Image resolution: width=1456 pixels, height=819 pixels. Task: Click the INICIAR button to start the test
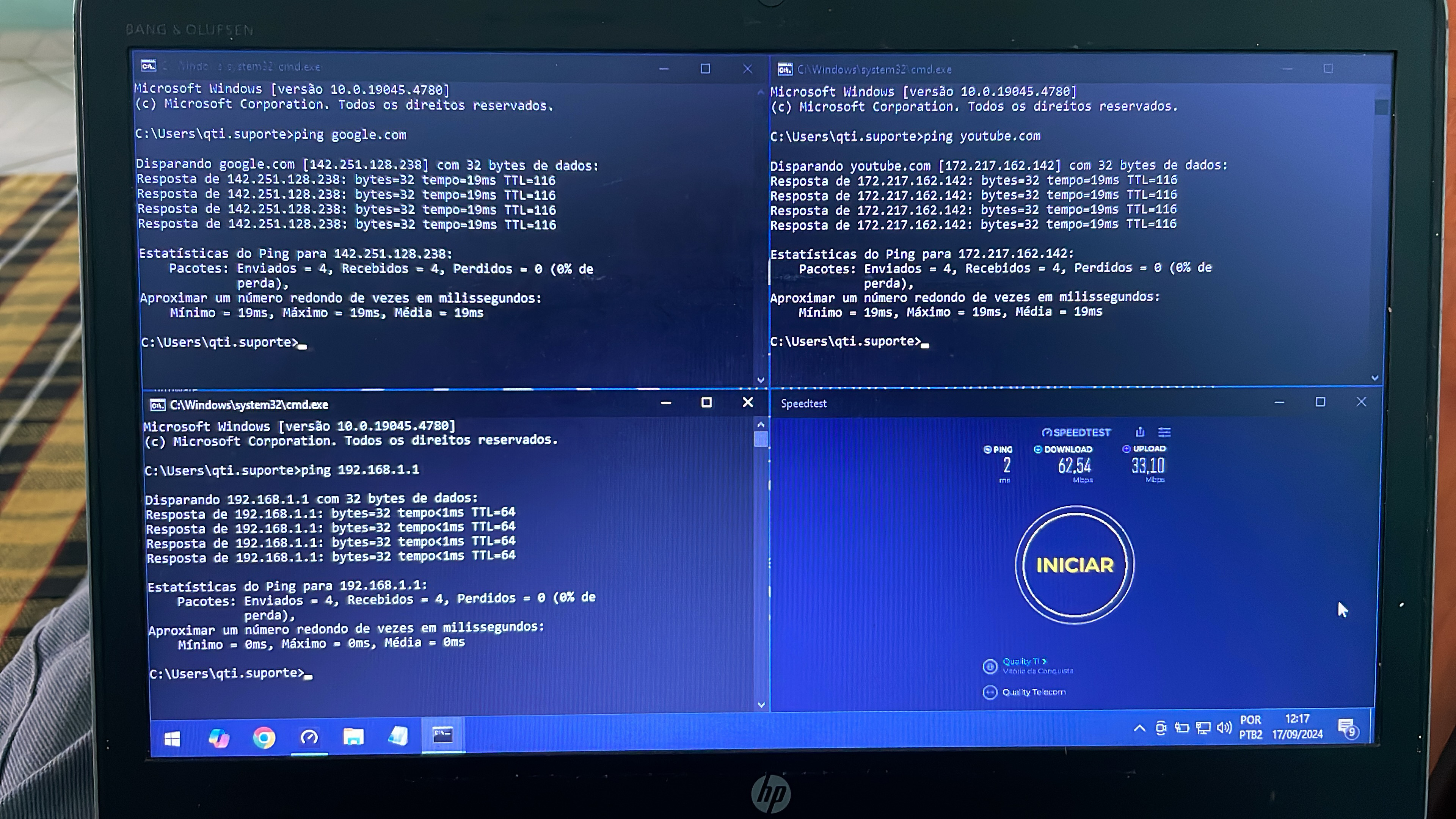tap(1075, 565)
